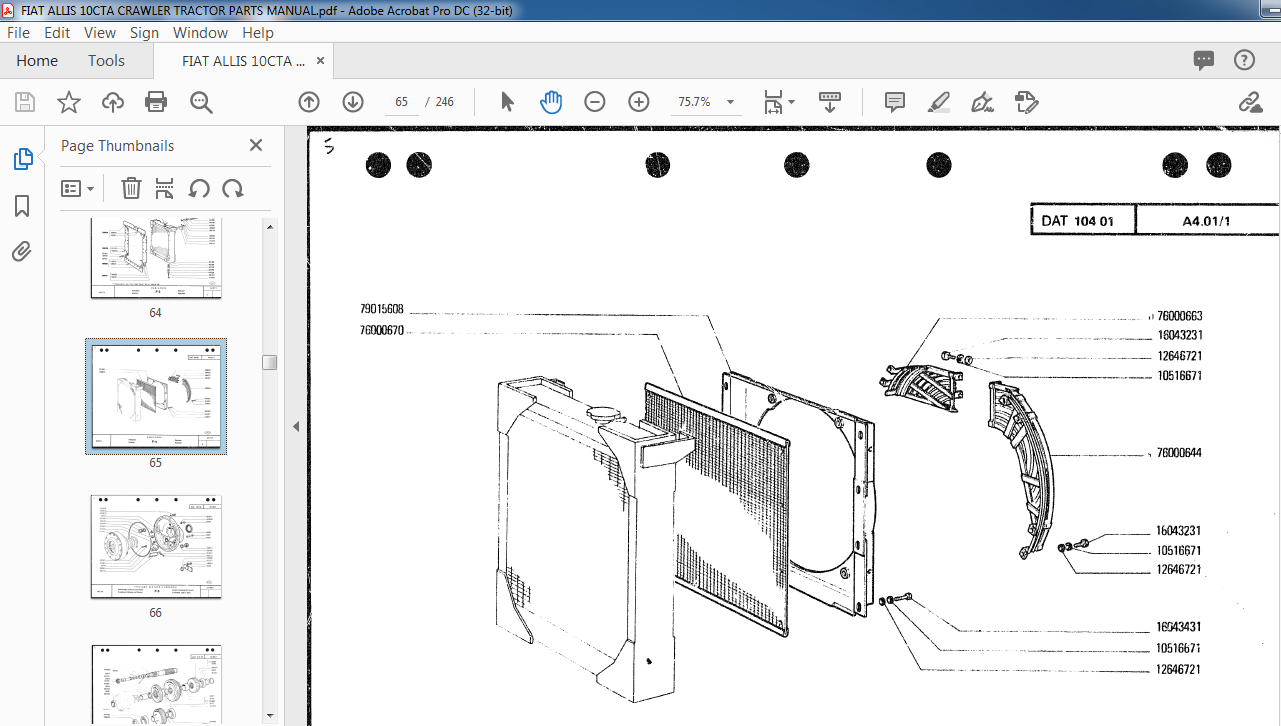Open the zoom level dropdown

coord(730,102)
